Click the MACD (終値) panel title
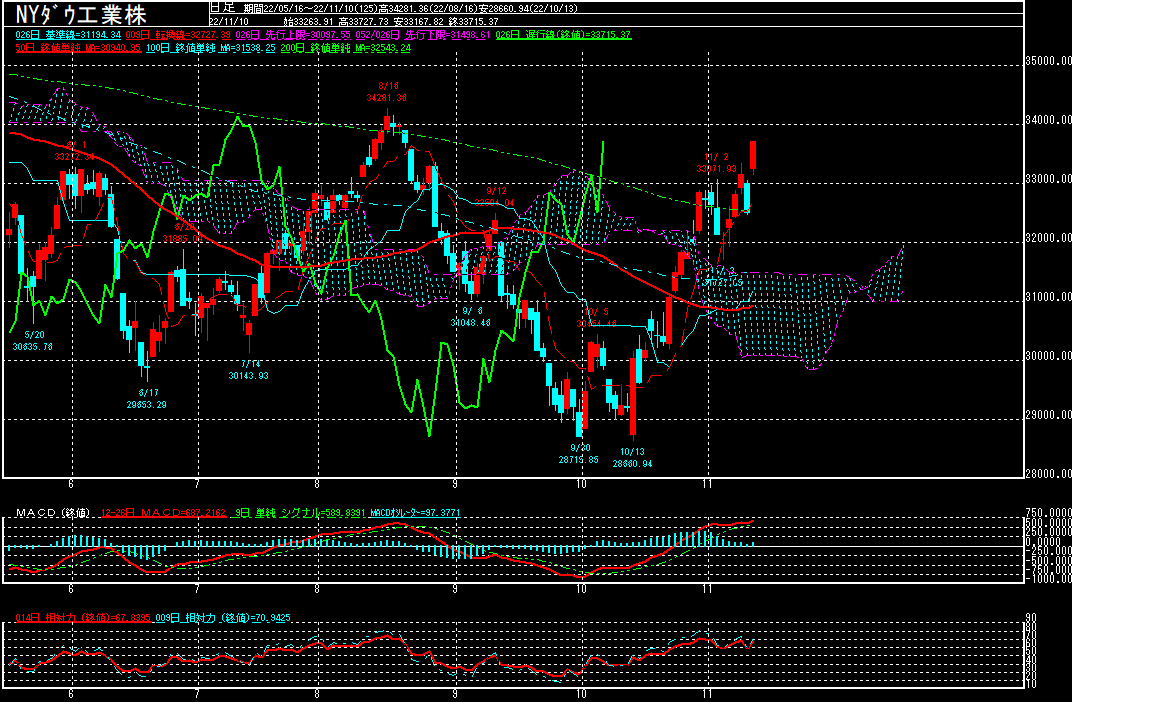Viewport: 1152px width, 702px height. [53, 513]
